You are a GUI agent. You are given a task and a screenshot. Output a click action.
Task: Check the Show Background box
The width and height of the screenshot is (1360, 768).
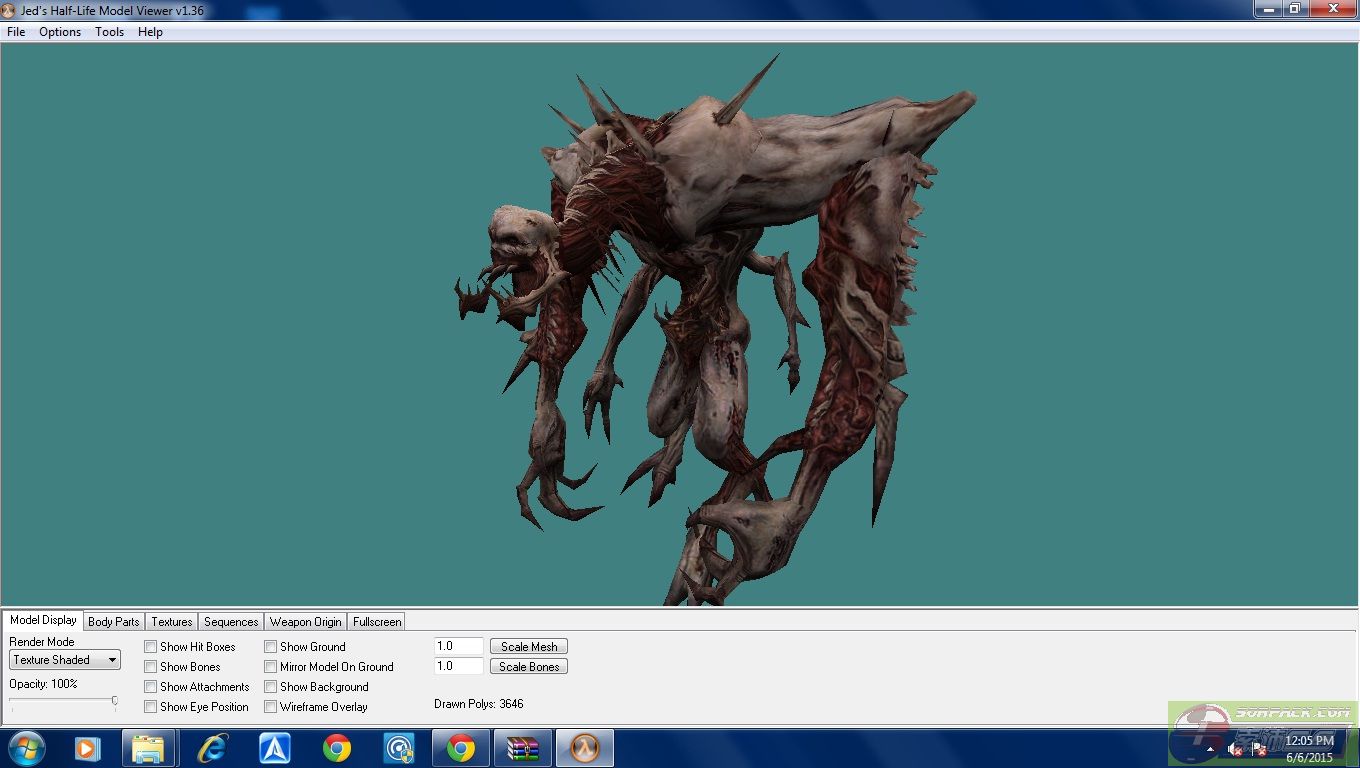pyautogui.click(x=271, y=687)
